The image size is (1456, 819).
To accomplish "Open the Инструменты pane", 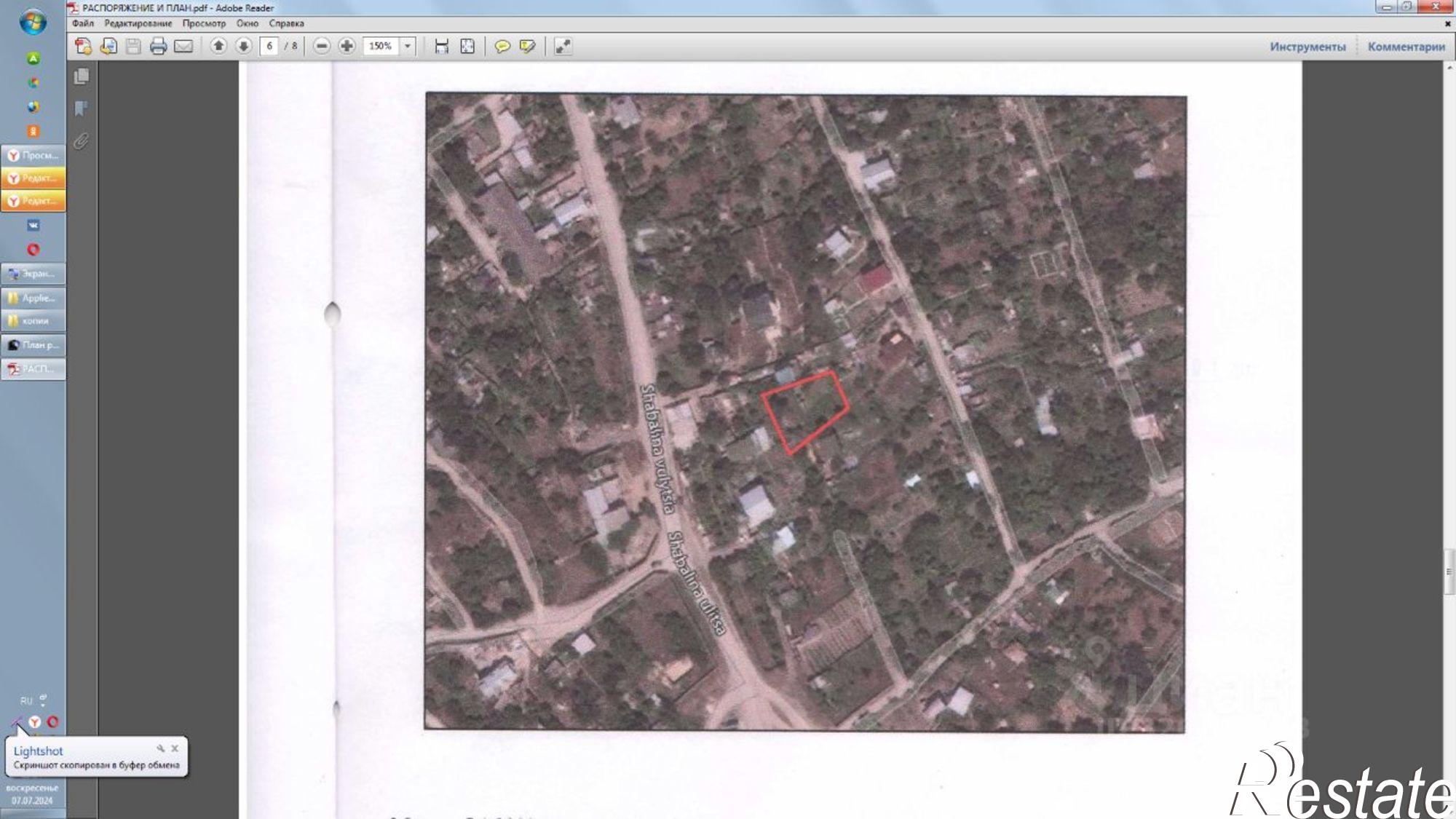I will click(1307, 47).
